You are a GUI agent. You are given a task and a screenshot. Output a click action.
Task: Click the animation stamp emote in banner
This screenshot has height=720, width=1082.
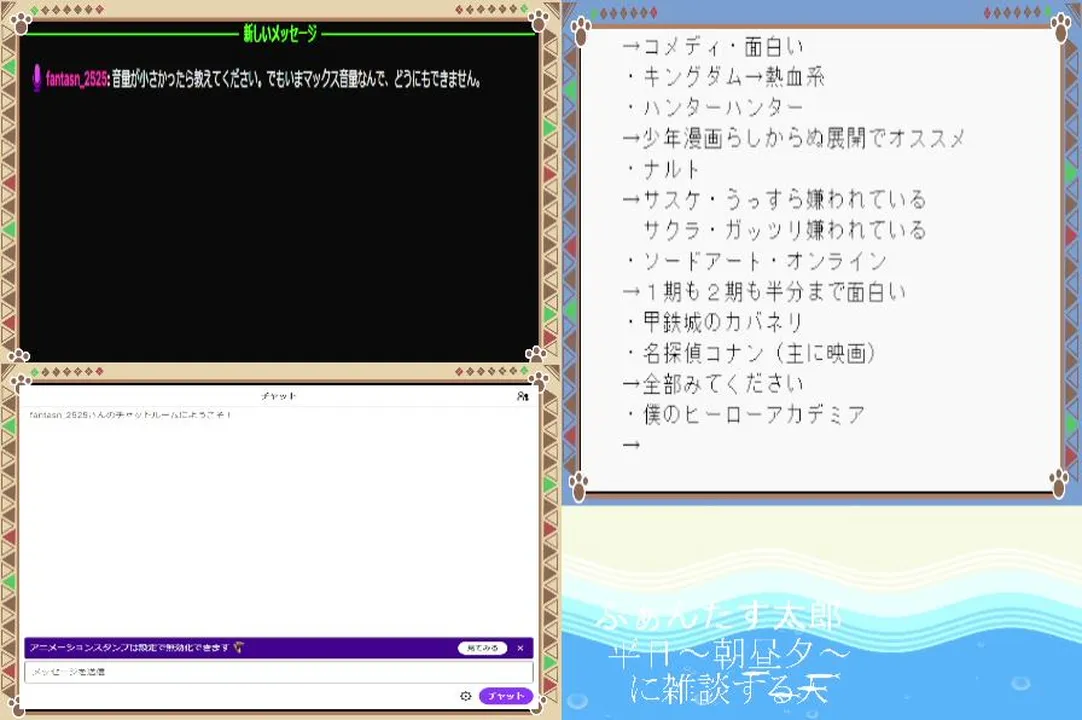[239, 648]
